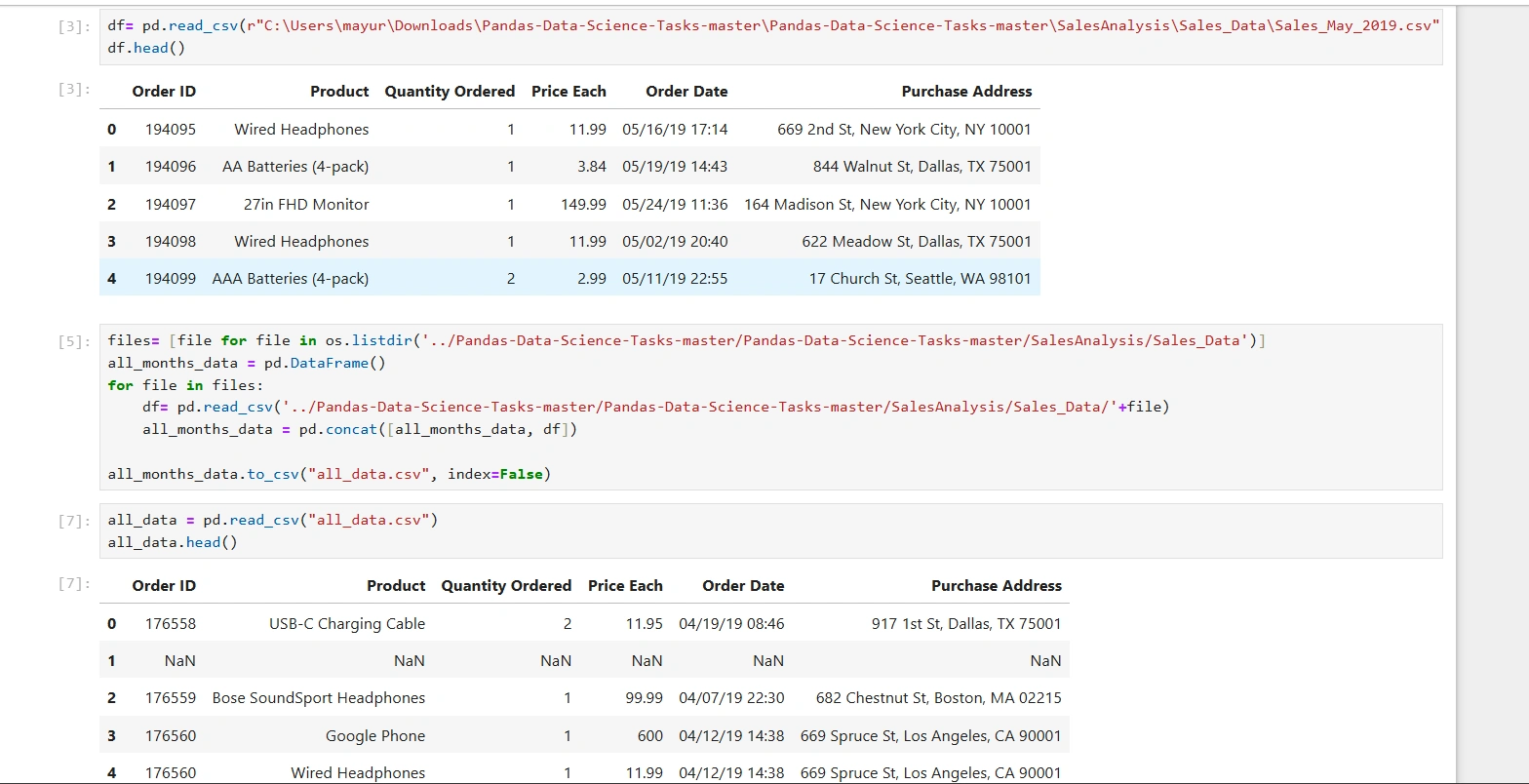Select the [5] cell prompt label
Image resolution: width=1529 pixels, height=784 pixels.
[72, 341]
